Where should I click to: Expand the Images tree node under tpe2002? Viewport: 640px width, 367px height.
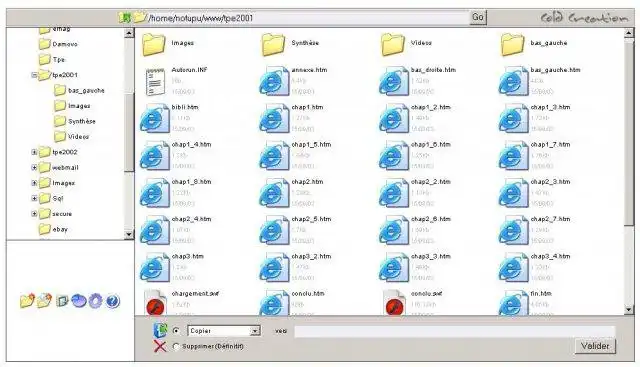pos(34,183)
